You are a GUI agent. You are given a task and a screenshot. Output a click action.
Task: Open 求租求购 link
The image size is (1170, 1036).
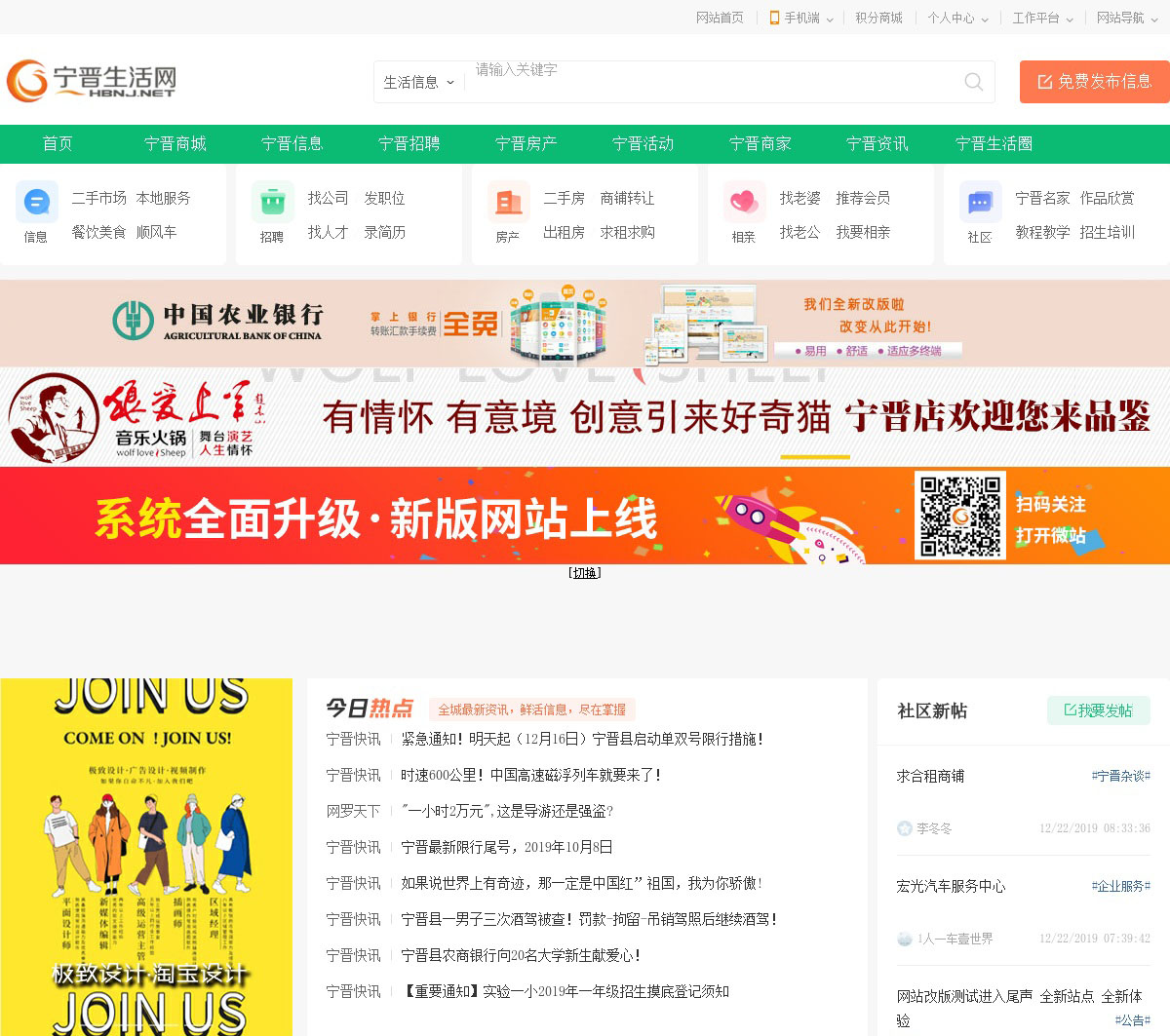click(628, 232)
